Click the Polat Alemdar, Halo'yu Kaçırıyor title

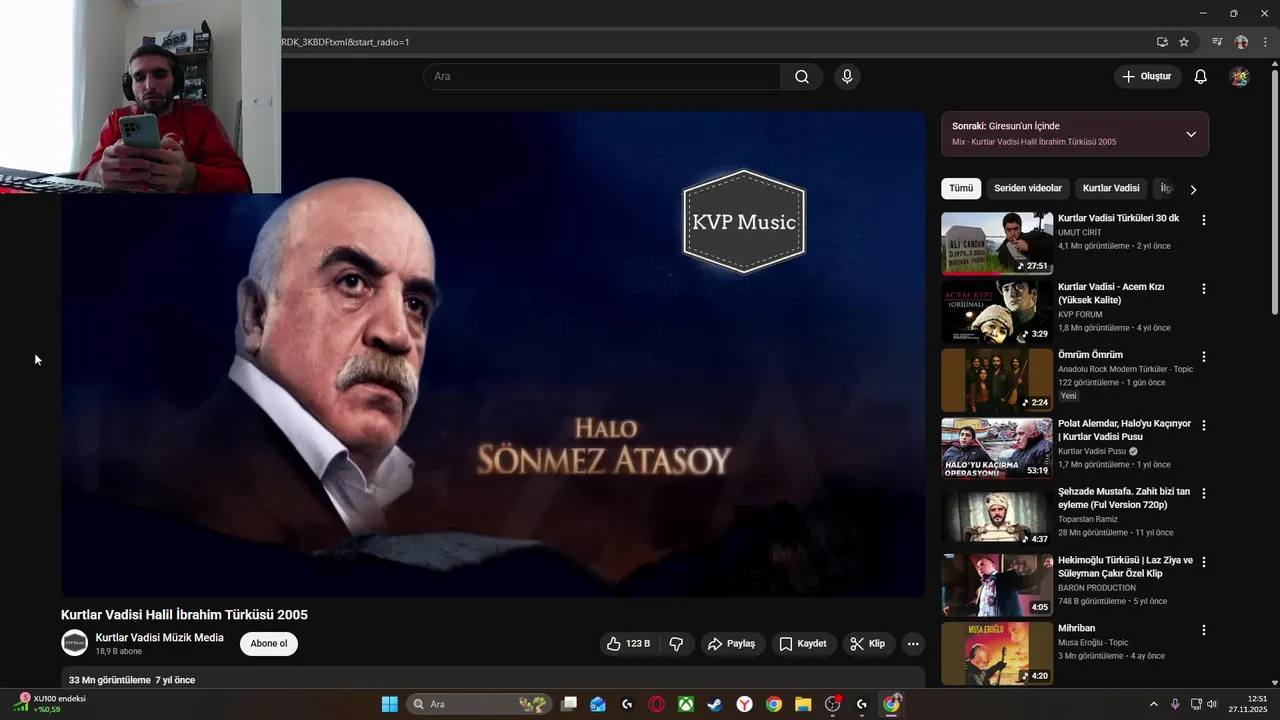tap(1124, 430)
